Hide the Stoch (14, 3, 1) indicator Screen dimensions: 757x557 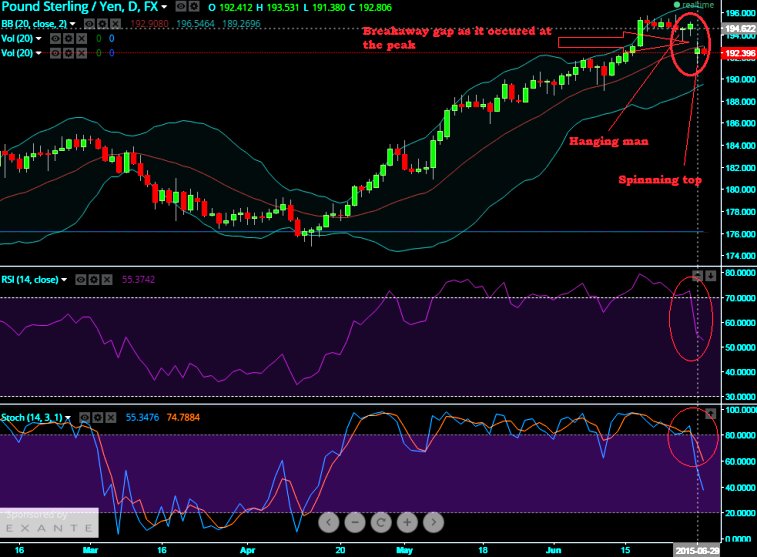[x=84, y=418]
